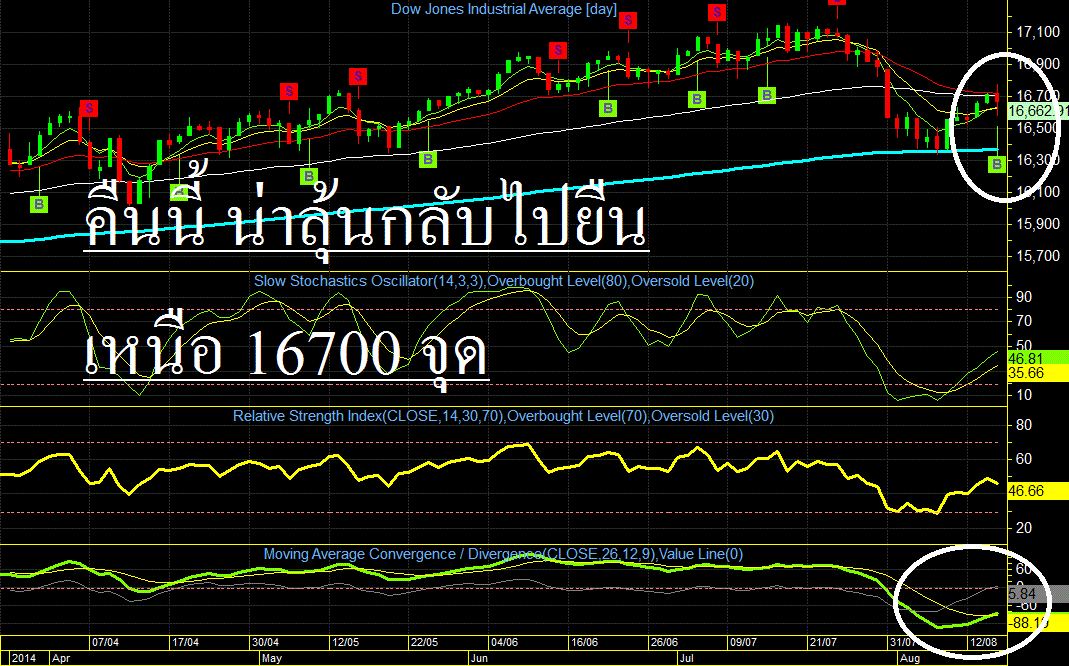The height and width of the screenshot is (666, 1069).
Task: Click the Apr month label
Action: click(x=61, y=659)
